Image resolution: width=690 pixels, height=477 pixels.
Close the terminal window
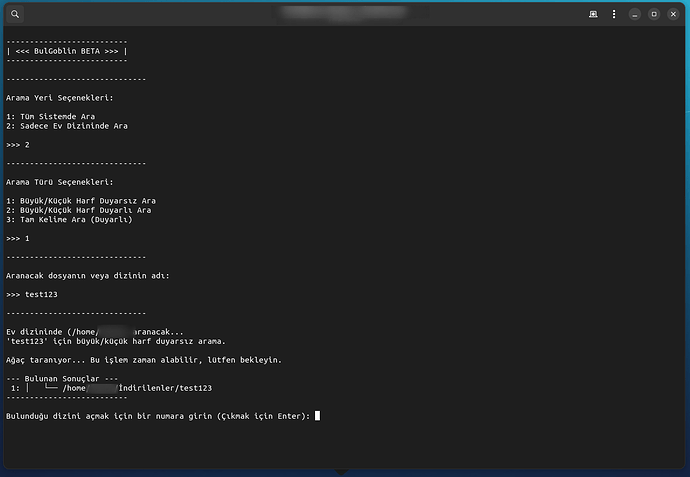(673, 14)
